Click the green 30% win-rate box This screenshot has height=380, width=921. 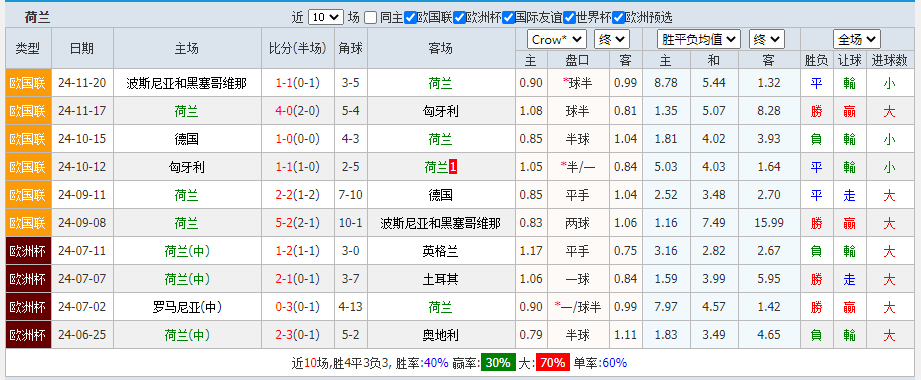498,363
